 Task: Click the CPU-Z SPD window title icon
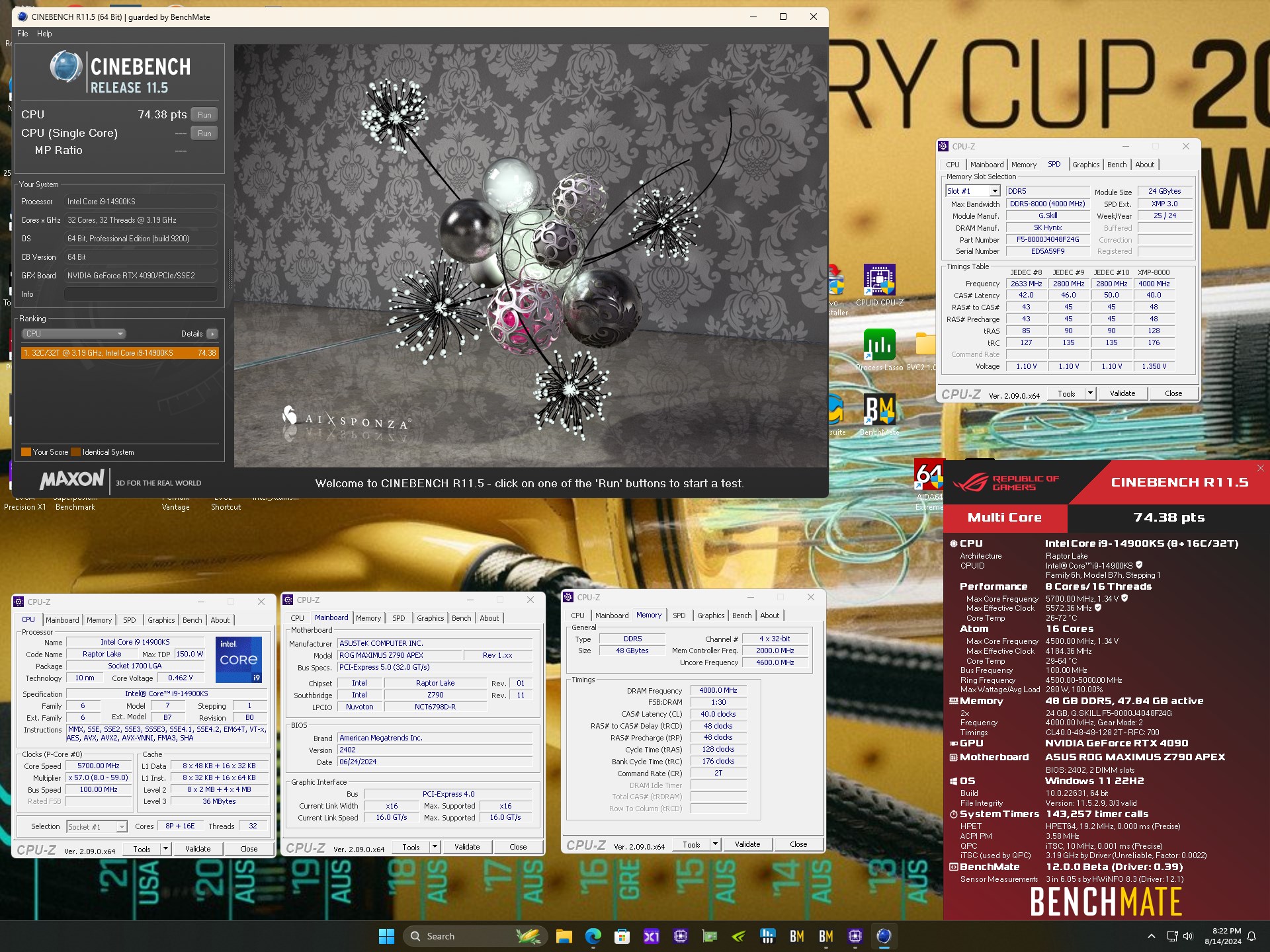click(943, 146)
